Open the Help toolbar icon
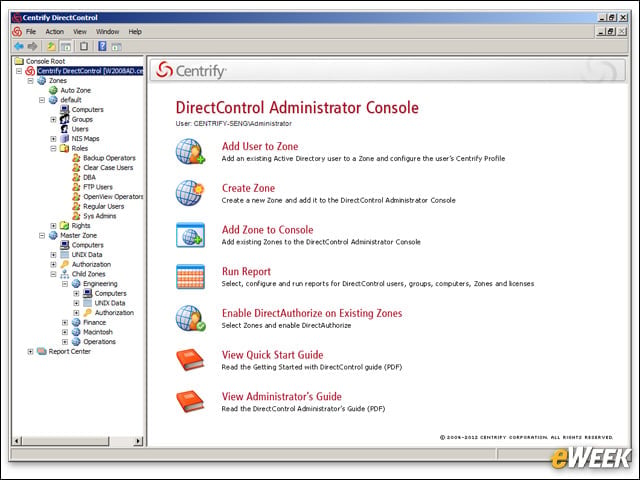The height and width of the screenshot is (480, 640). pyautogui.click(x=102, y=46)
